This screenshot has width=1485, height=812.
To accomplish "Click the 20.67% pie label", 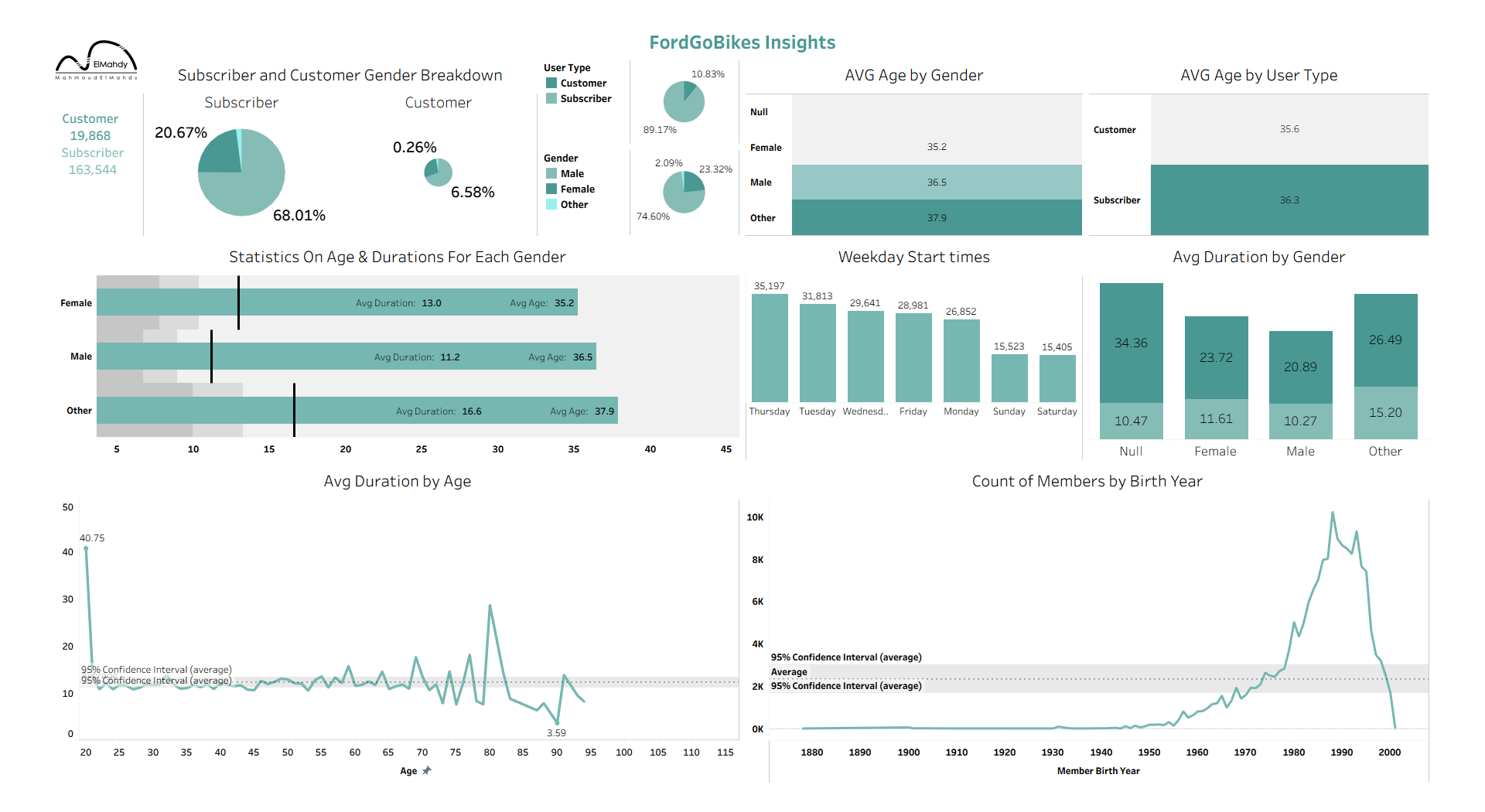I will pos(181,132).
